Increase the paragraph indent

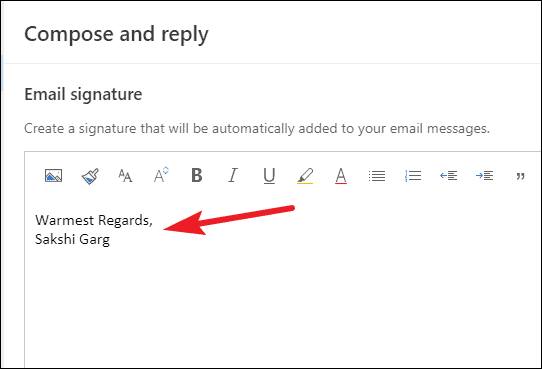484,176
